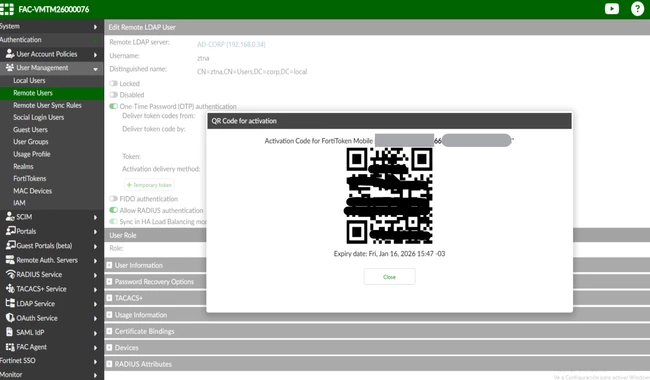The image size is (650, 380).
Task: Click the SAML IdP icon
Action: click(x=10, y=332)
